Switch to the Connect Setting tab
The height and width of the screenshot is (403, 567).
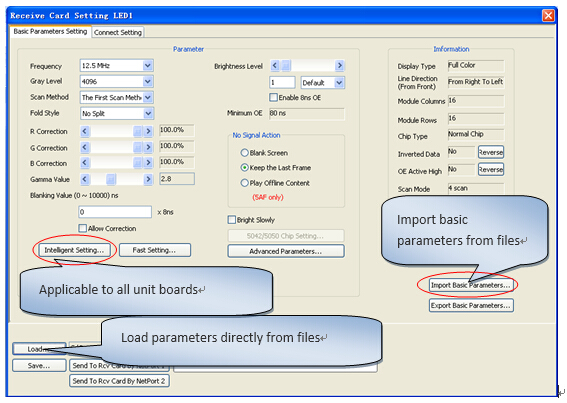coord(118,32)
